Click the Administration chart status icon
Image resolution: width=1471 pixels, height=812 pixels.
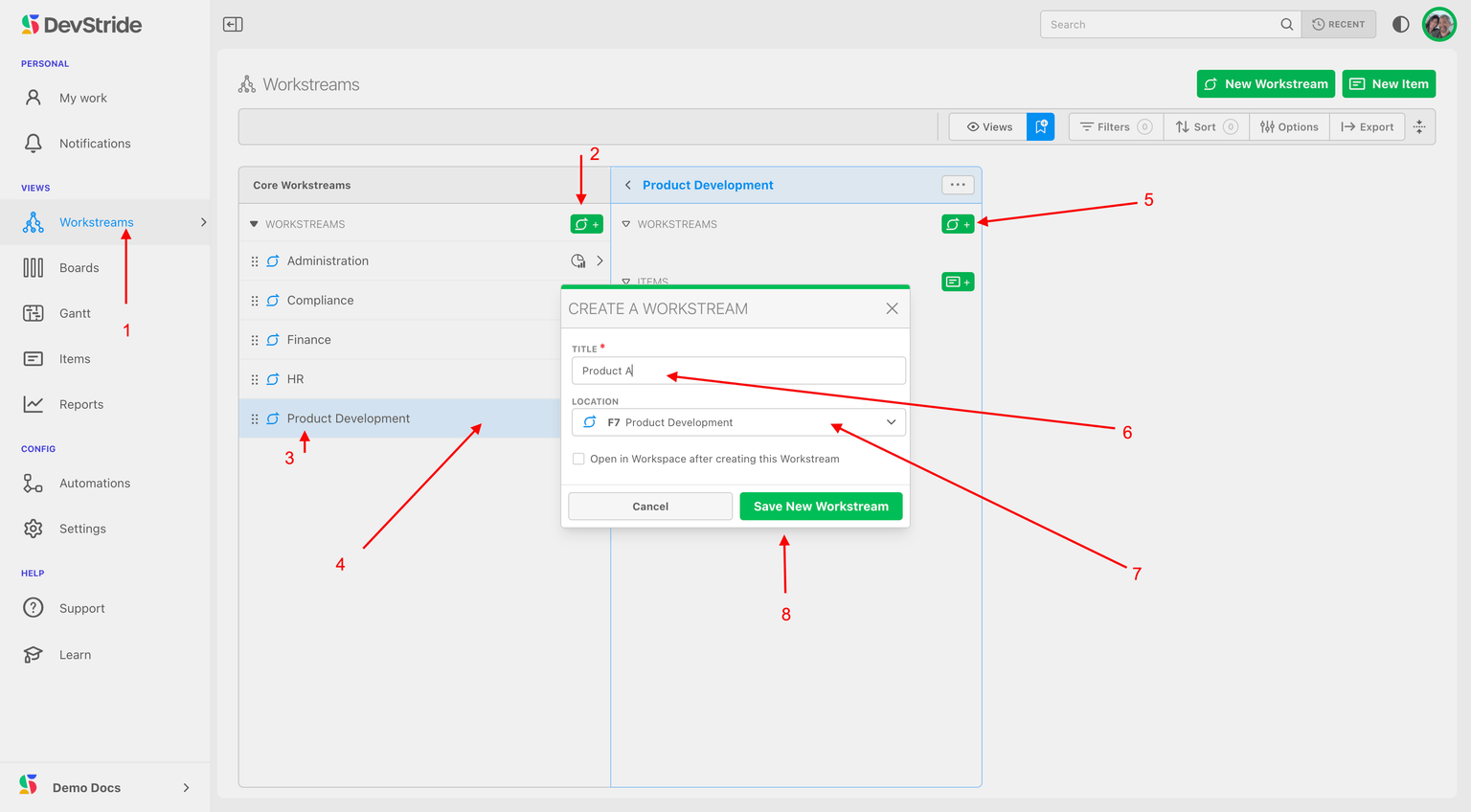[578, 261]
